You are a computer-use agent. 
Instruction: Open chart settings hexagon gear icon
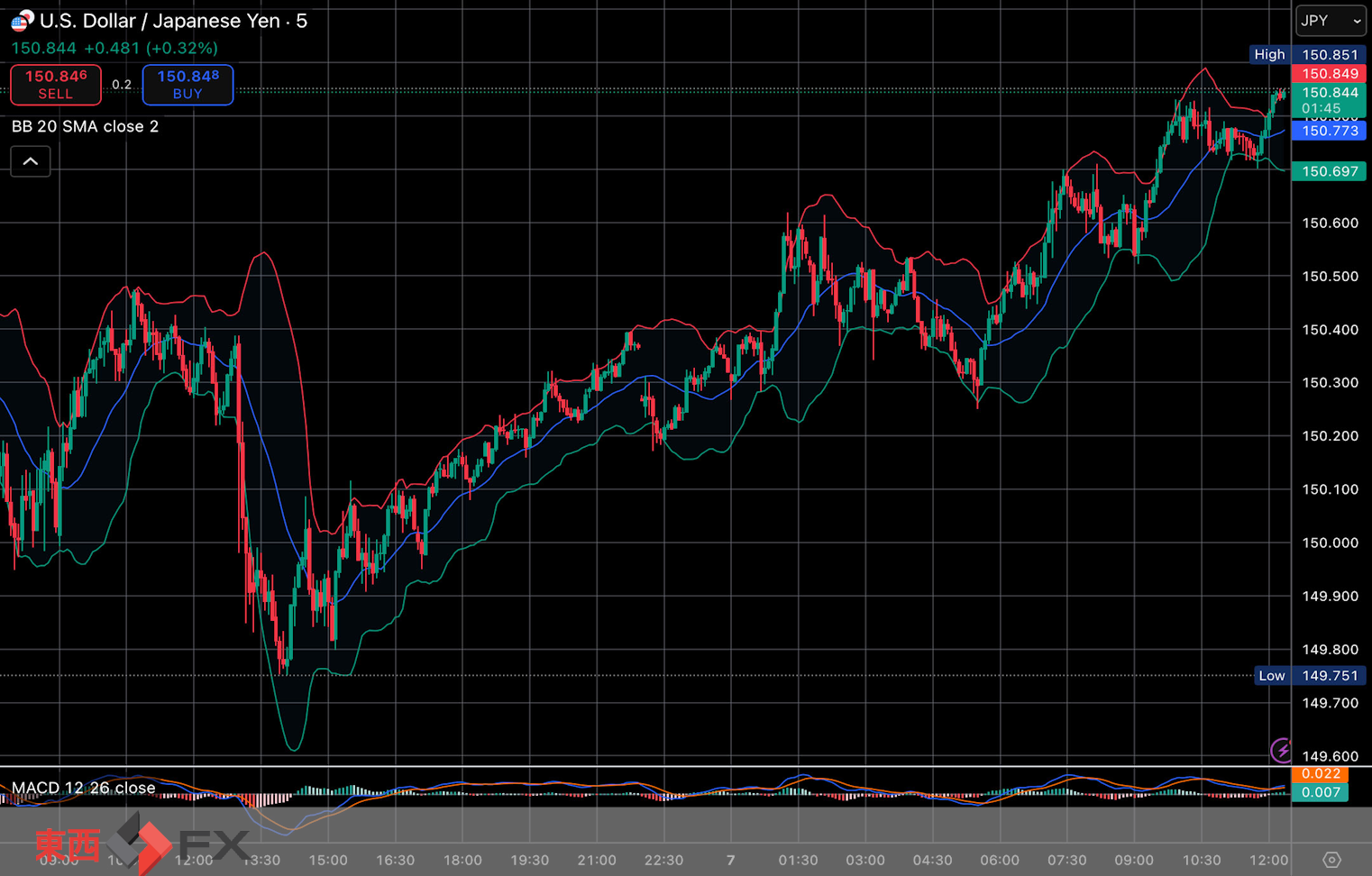[x=1331, y=860]
